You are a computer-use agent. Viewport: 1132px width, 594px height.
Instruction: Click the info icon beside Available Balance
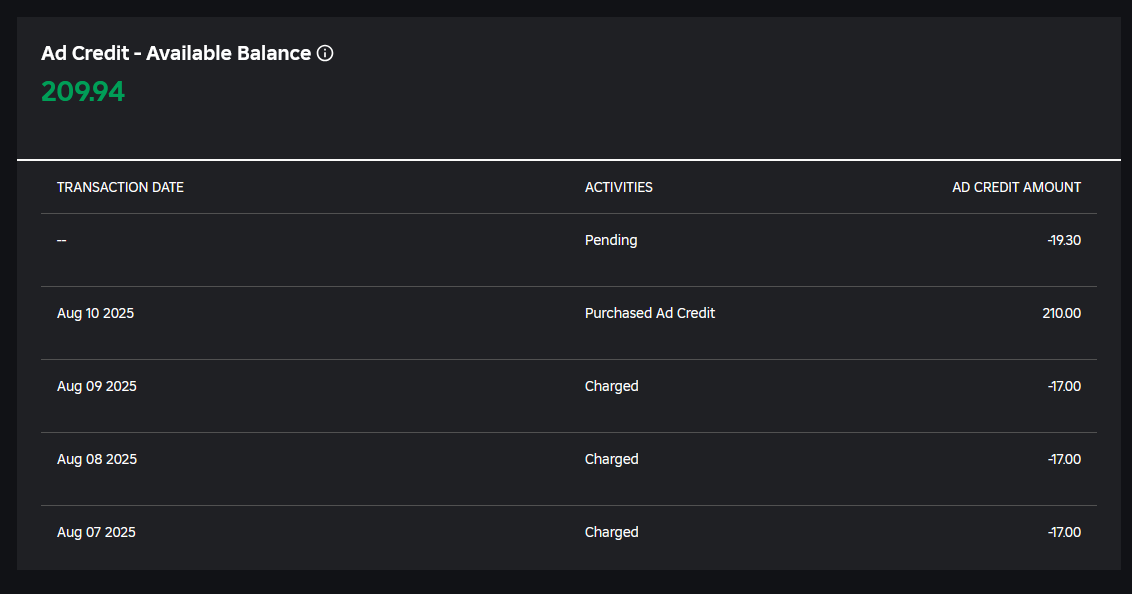tap(325, 54)
